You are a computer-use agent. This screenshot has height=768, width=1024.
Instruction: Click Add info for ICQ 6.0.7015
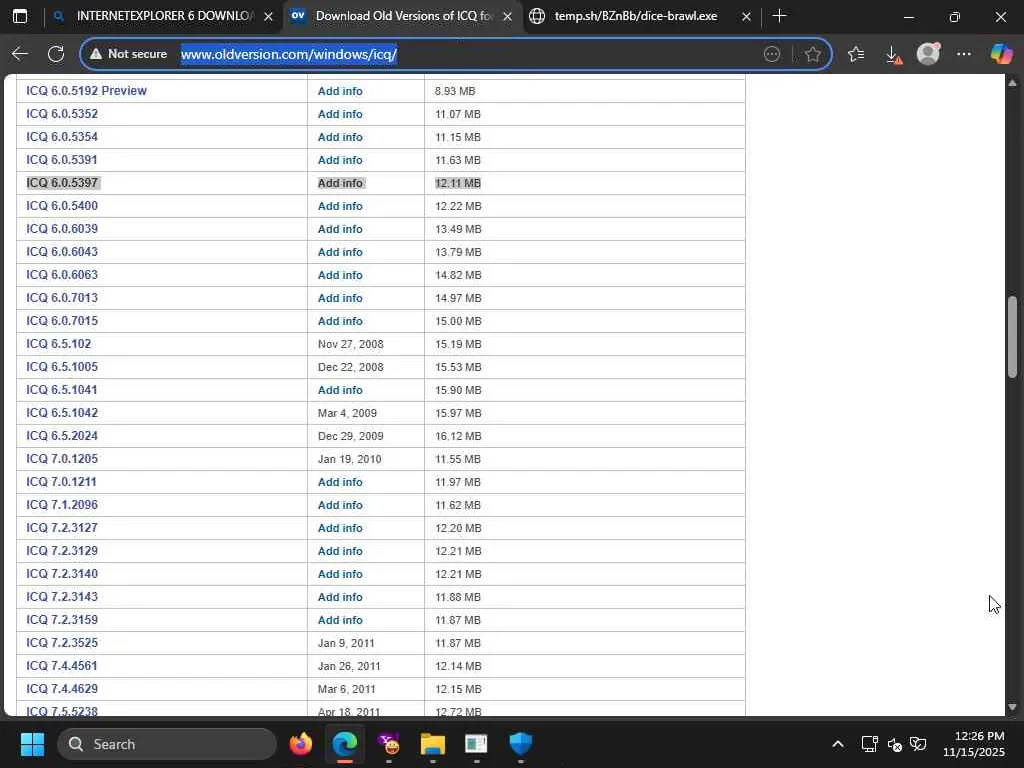[340, 321]
